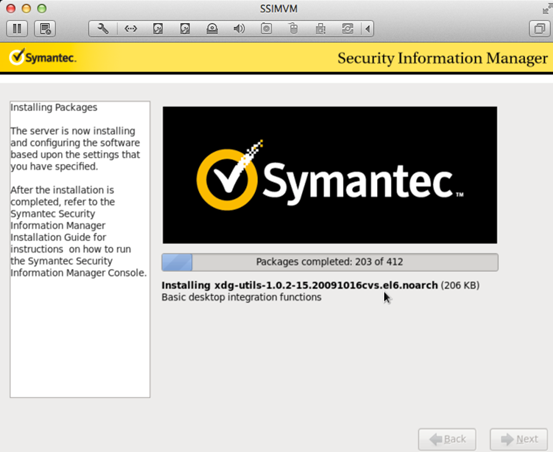The width and height of the screenshot is (553, 452).
Task: Click the green maximize window button
Action: 42,8
